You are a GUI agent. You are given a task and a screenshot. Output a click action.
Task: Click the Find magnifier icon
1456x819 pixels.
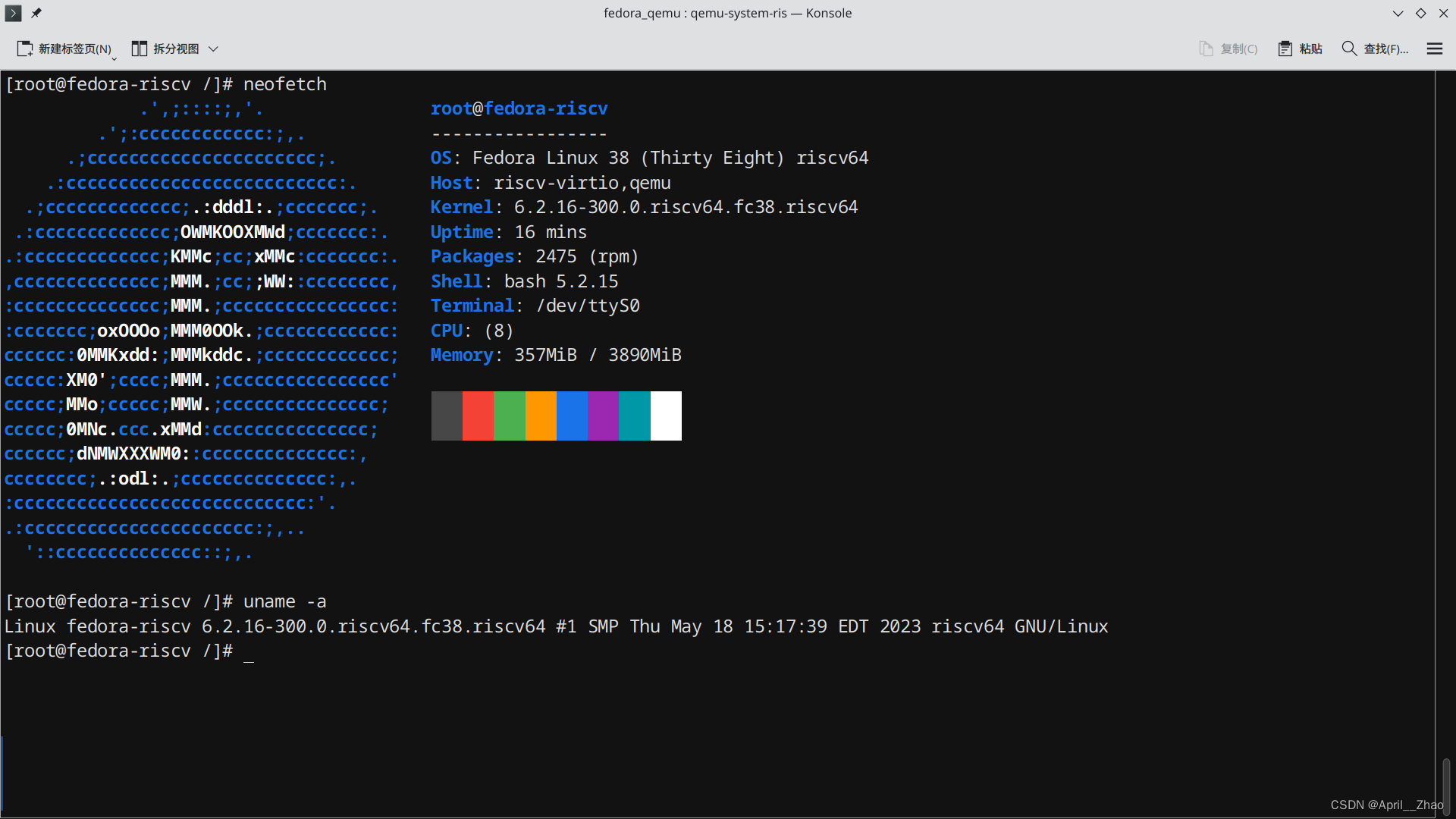click(1349, 49)
